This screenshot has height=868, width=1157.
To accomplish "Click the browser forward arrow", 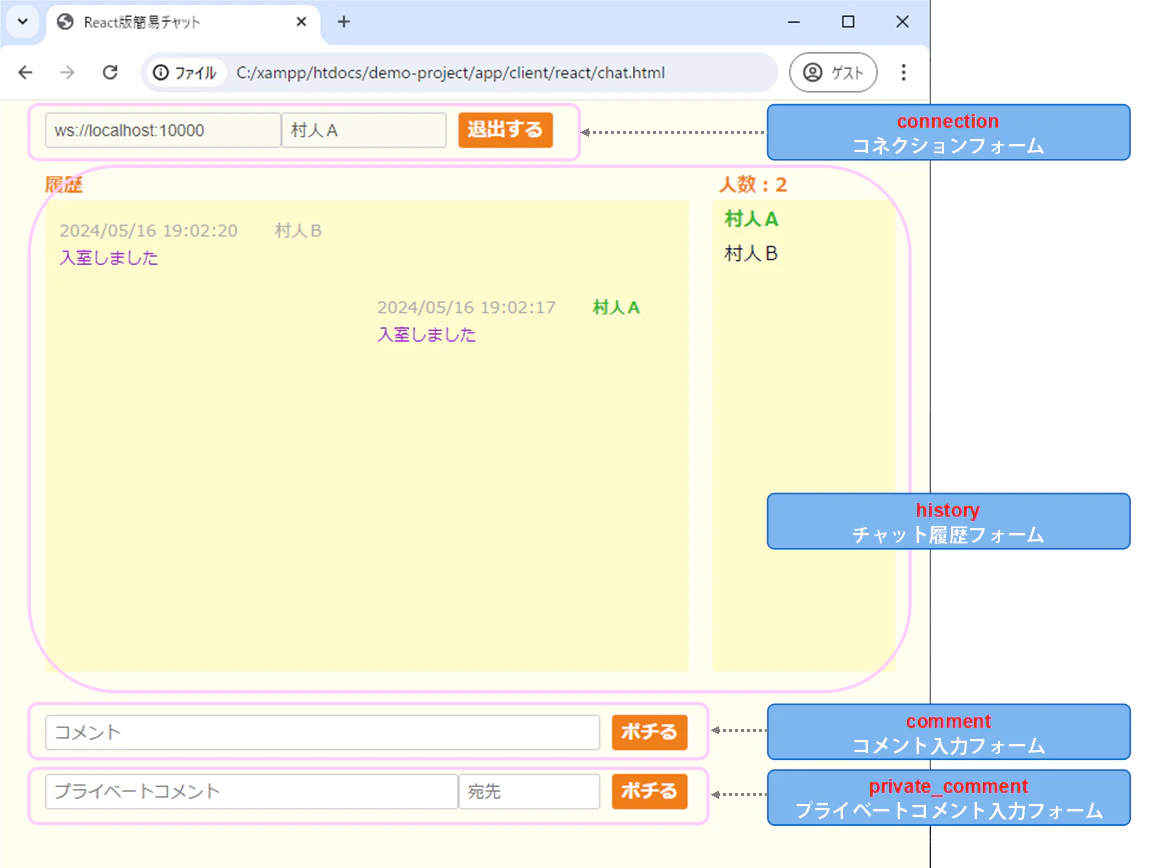I will (67, 72).
